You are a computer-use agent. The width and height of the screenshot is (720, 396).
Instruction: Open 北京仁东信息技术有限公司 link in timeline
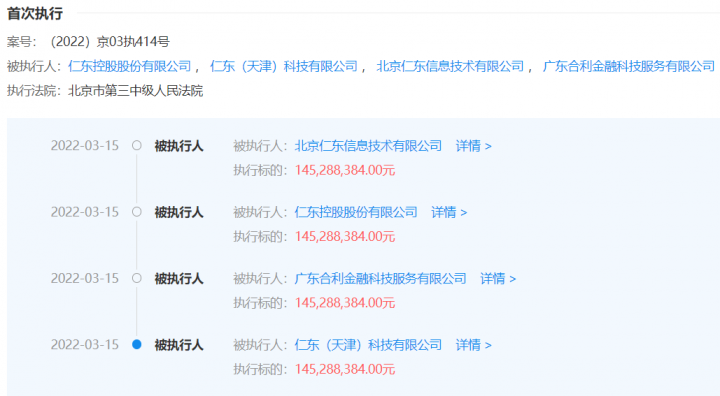pos(368,146)
